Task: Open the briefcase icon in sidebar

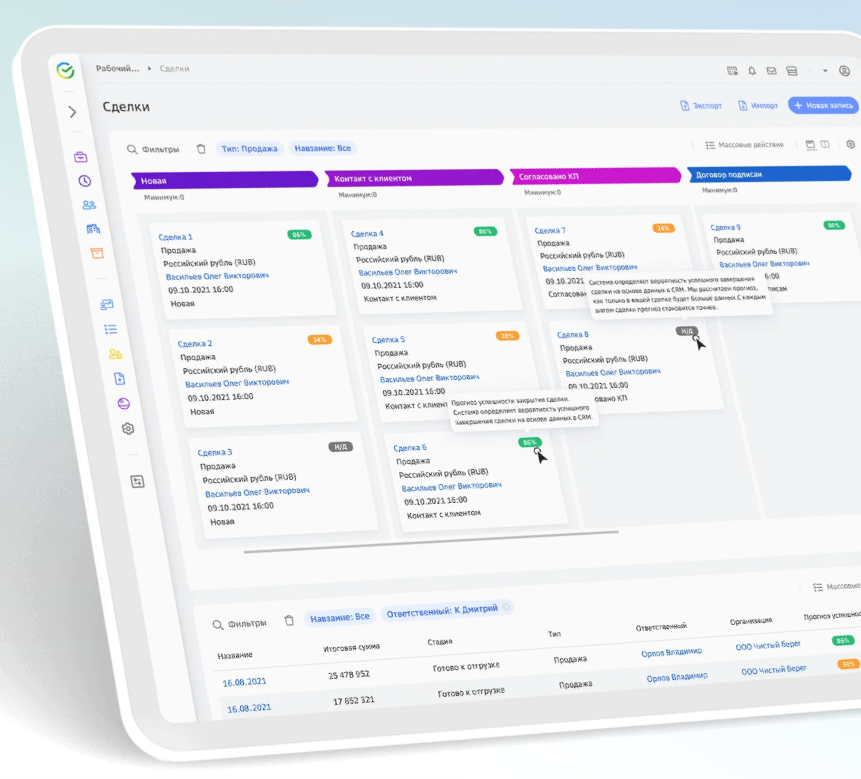Action: pyautogui.click(x=81, y=158)
